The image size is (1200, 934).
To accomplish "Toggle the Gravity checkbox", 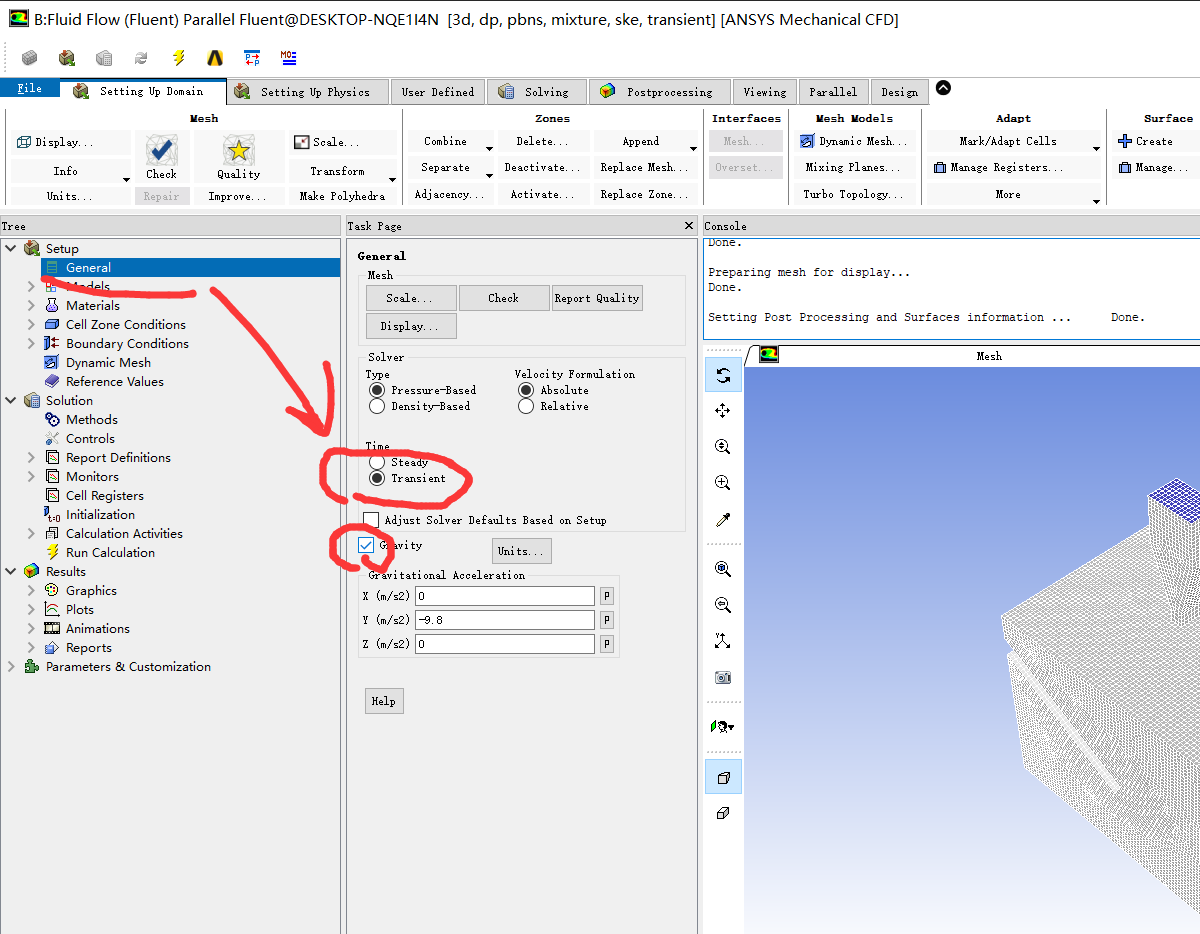I will tap(366, 545).
